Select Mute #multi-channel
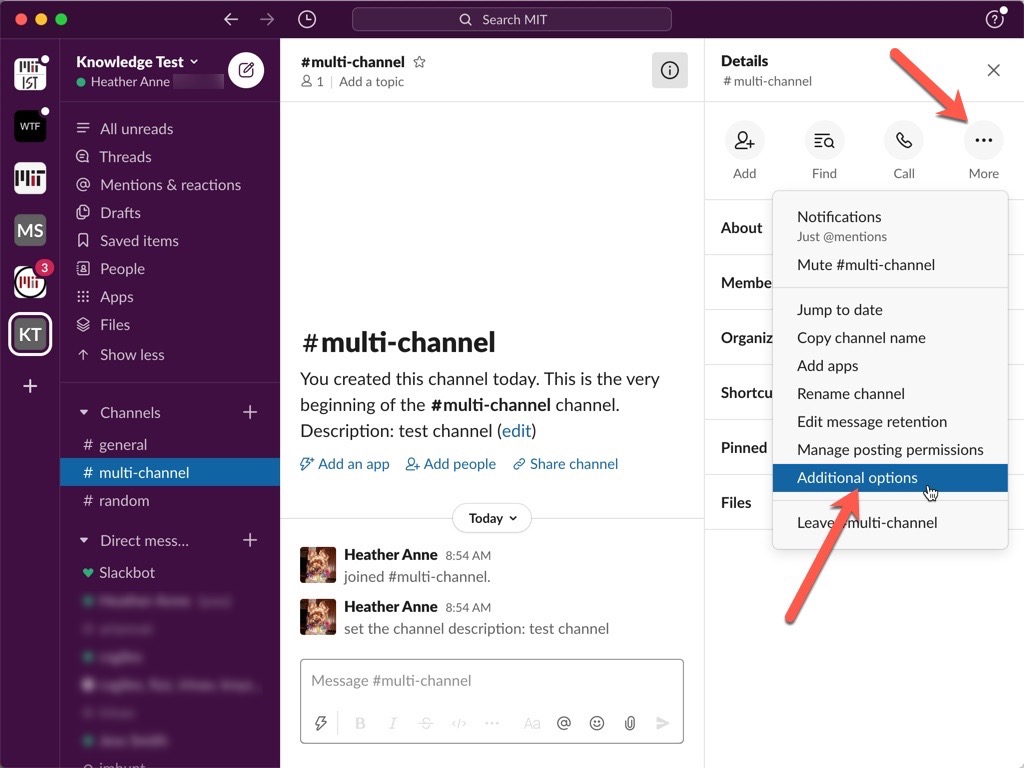This screenshot has height=768, width=1024. pos(889,264)
